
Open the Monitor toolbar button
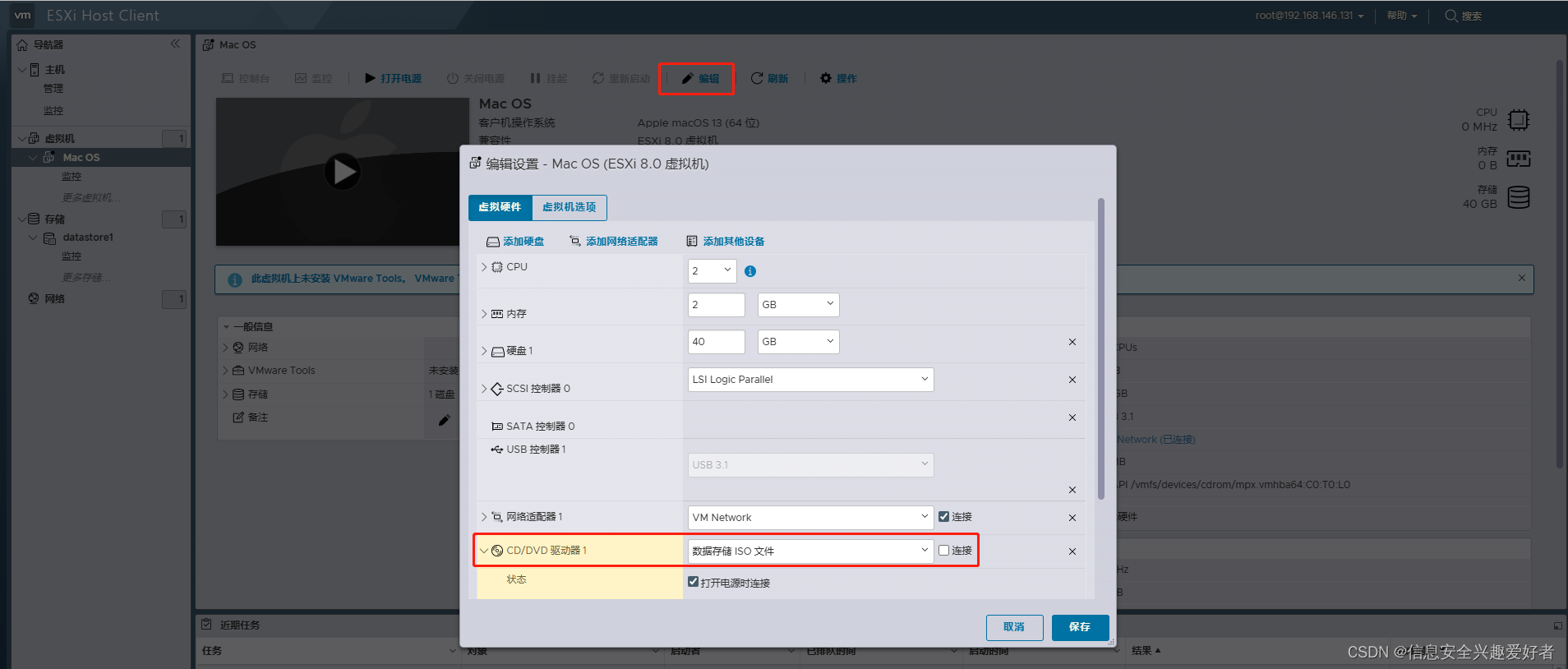pos(313,79)
